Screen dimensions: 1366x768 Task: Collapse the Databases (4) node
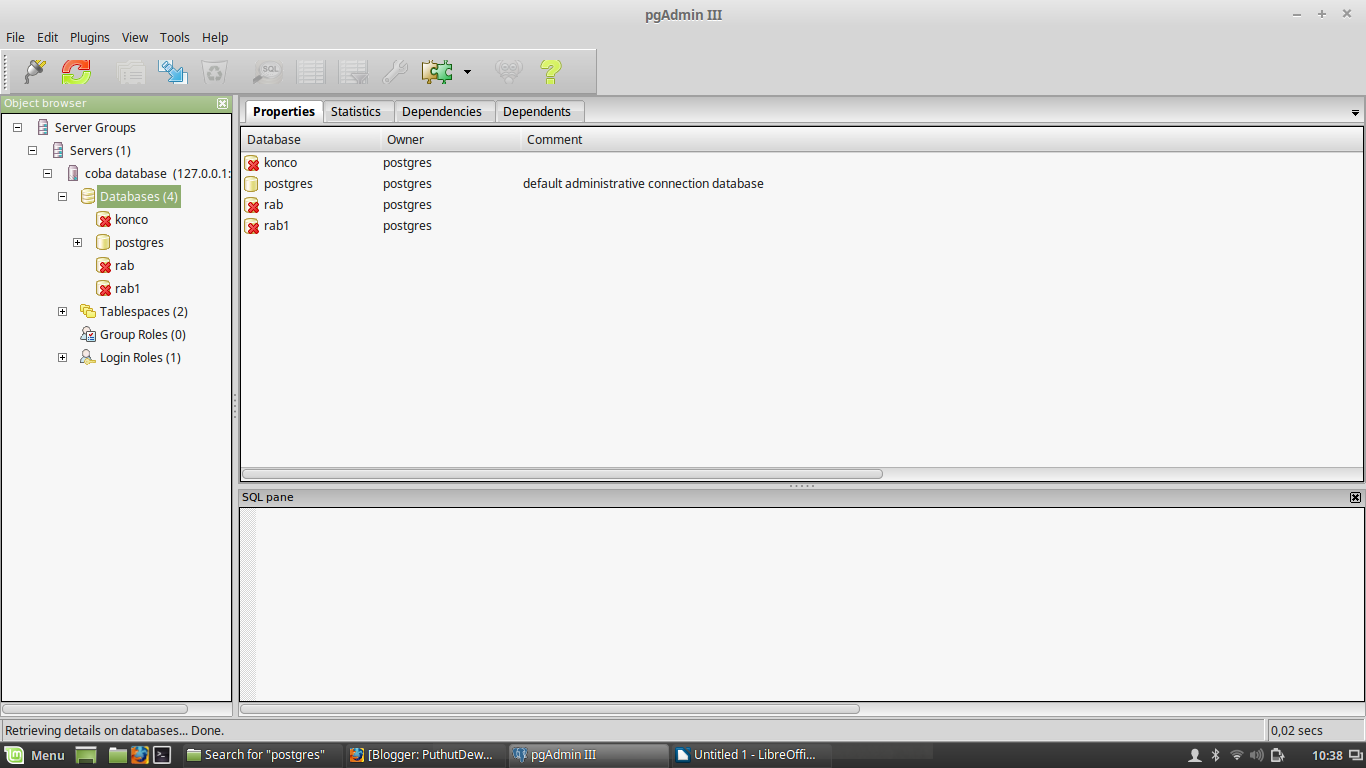tap(62, 197)
